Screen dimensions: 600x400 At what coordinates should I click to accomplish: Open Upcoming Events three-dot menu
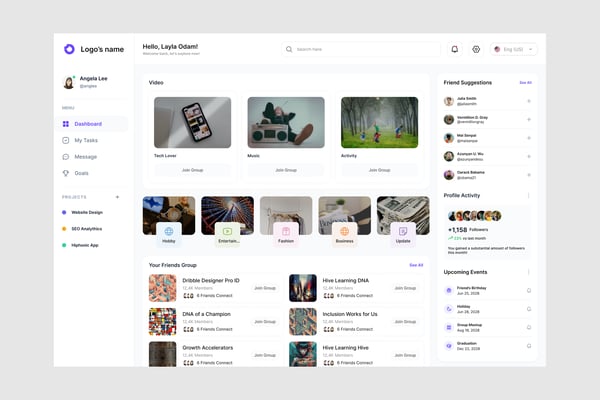528,272
